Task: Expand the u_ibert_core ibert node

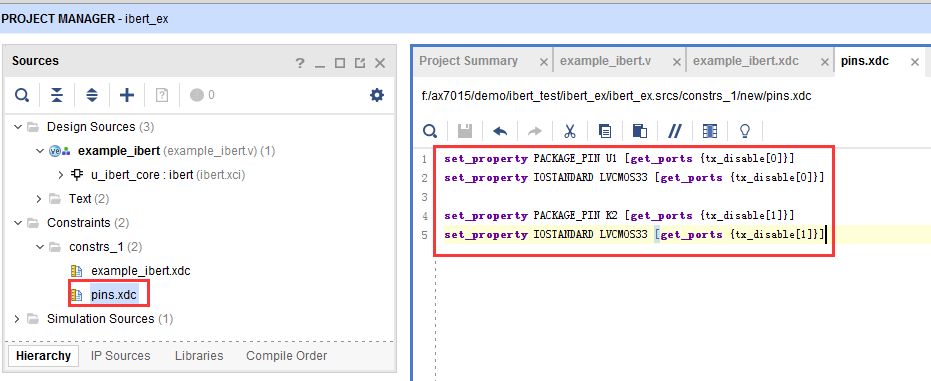Action: coord(61,175)
